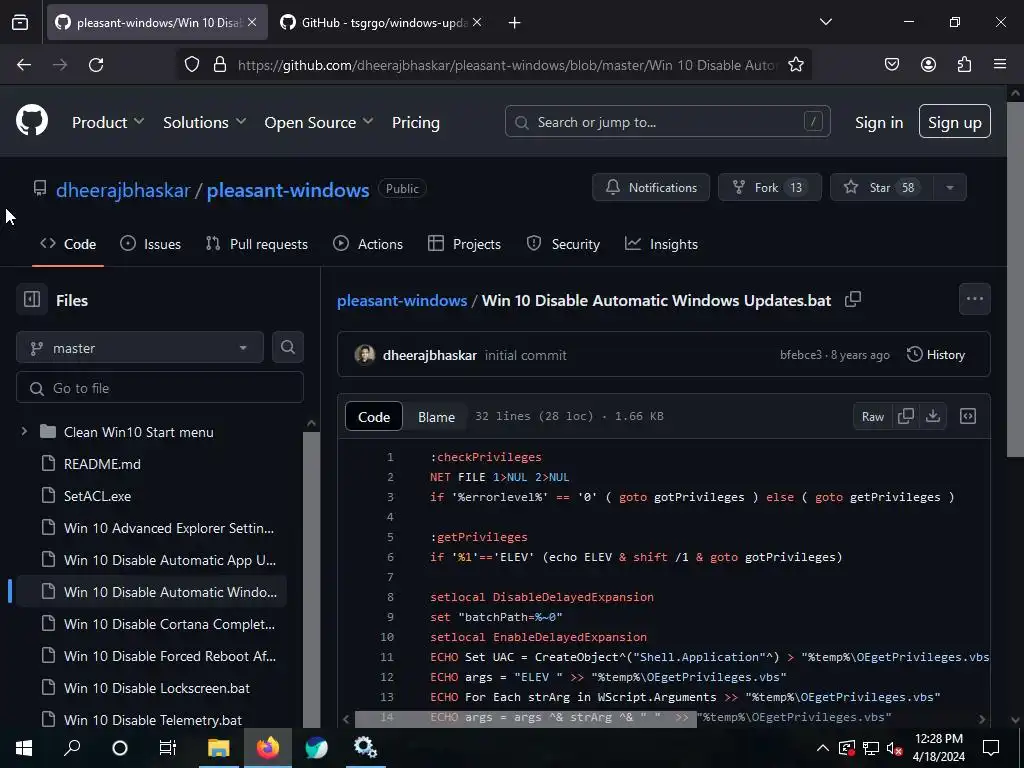Viewport: 1024px width, 768px height.
Task: Open the Actions tab
Action: coord(368,244)
